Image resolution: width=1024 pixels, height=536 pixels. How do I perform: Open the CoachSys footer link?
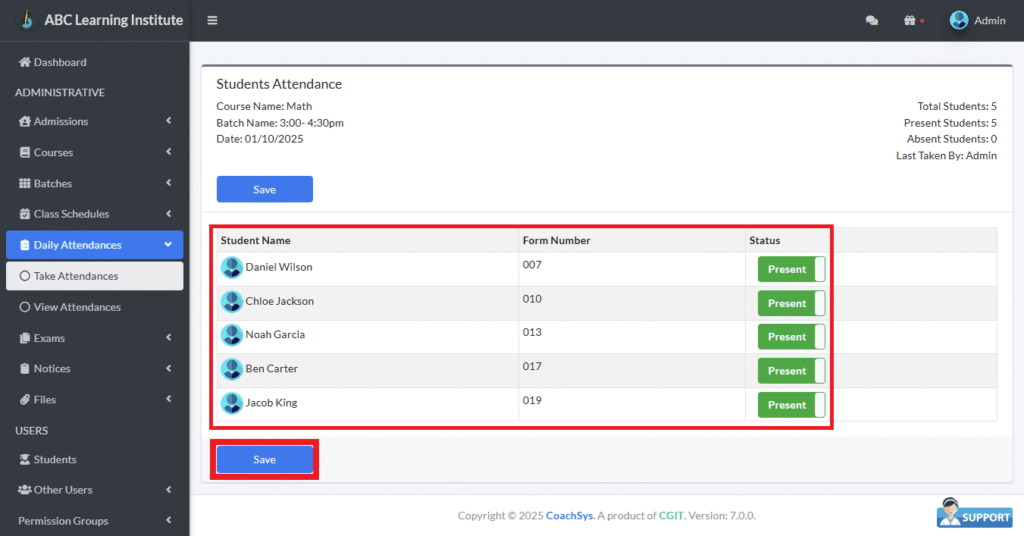click(569, 516)
